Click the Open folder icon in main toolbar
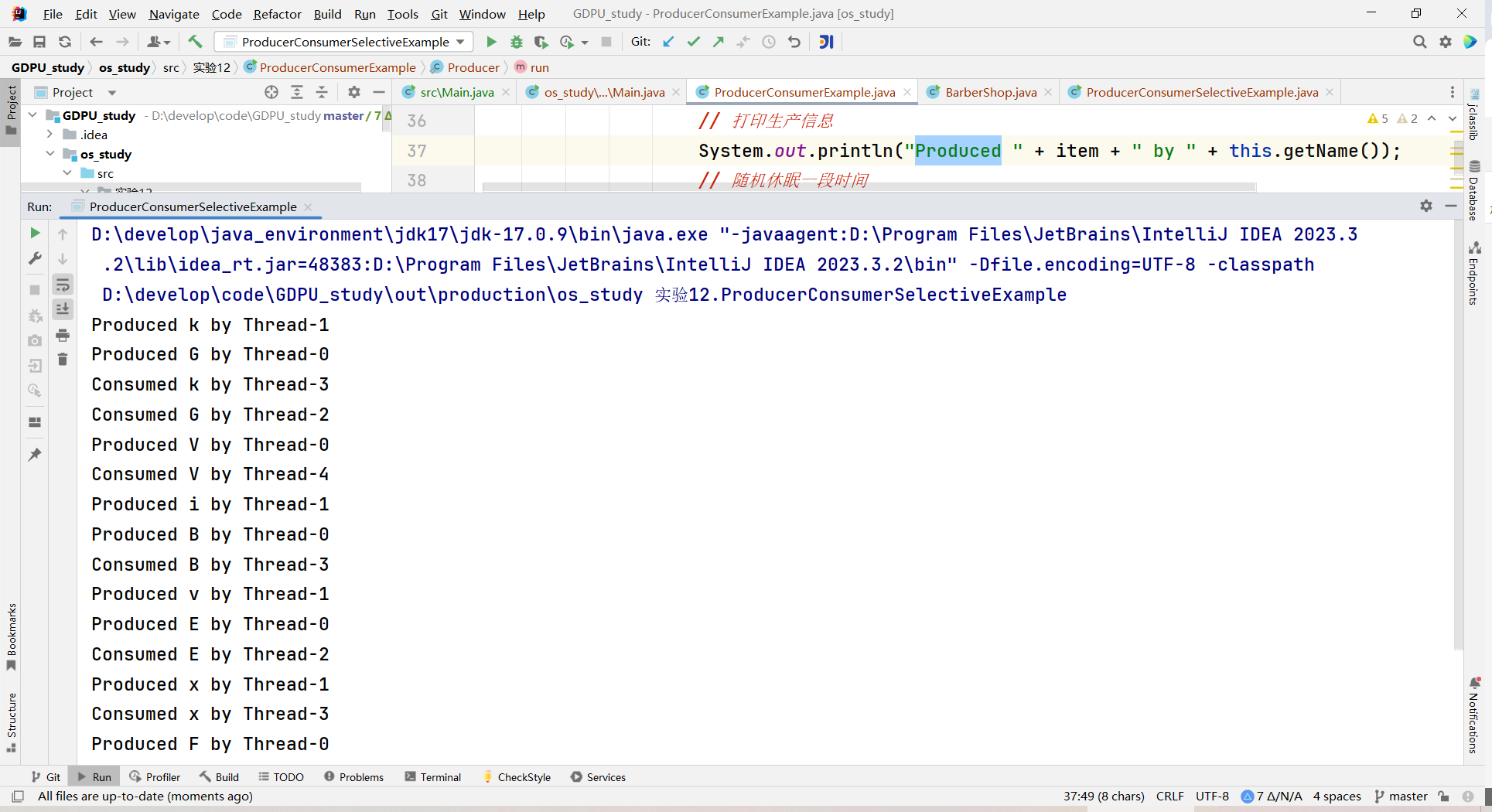Image resolution: width=1492 pixels, height=812 pixels. point(15,42)
